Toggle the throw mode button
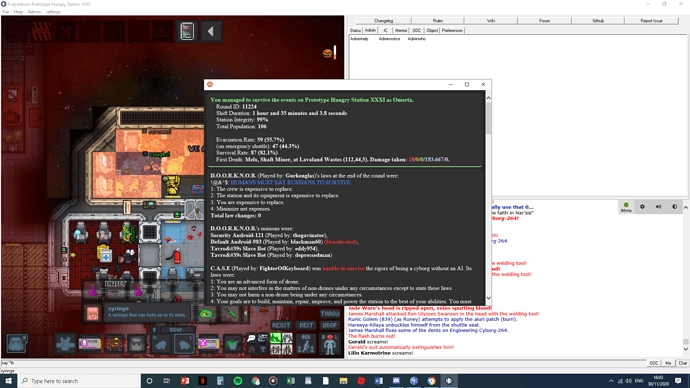The image size is (690, 388). (x=330, y=314)
